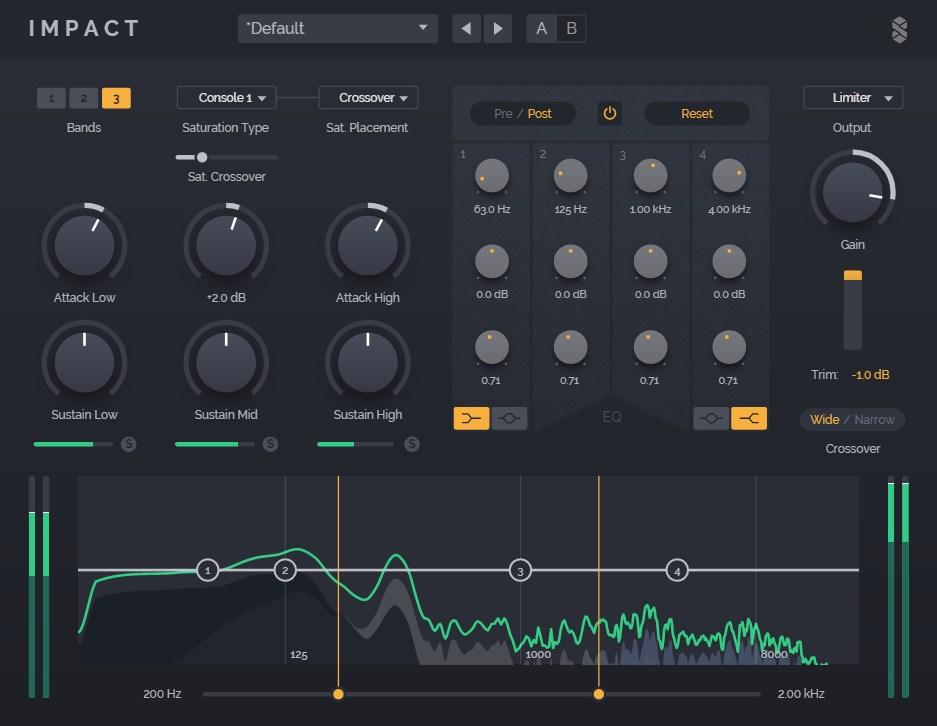Select 1 band mode
This screenshot has width=937, height=726.
tap(52, 98)
